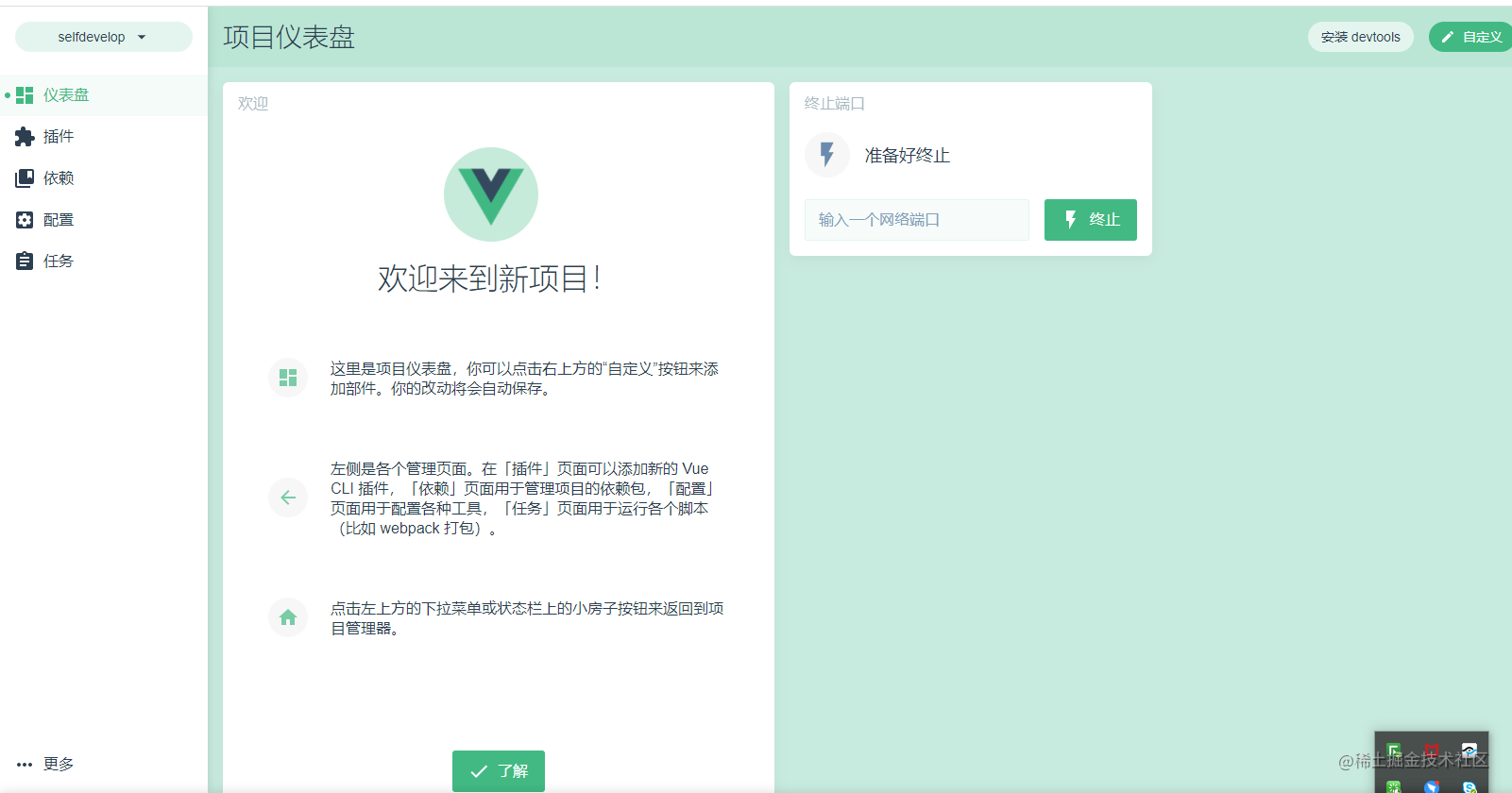
Task: Open the 任务 tasks page
Action: pos(104,262)
